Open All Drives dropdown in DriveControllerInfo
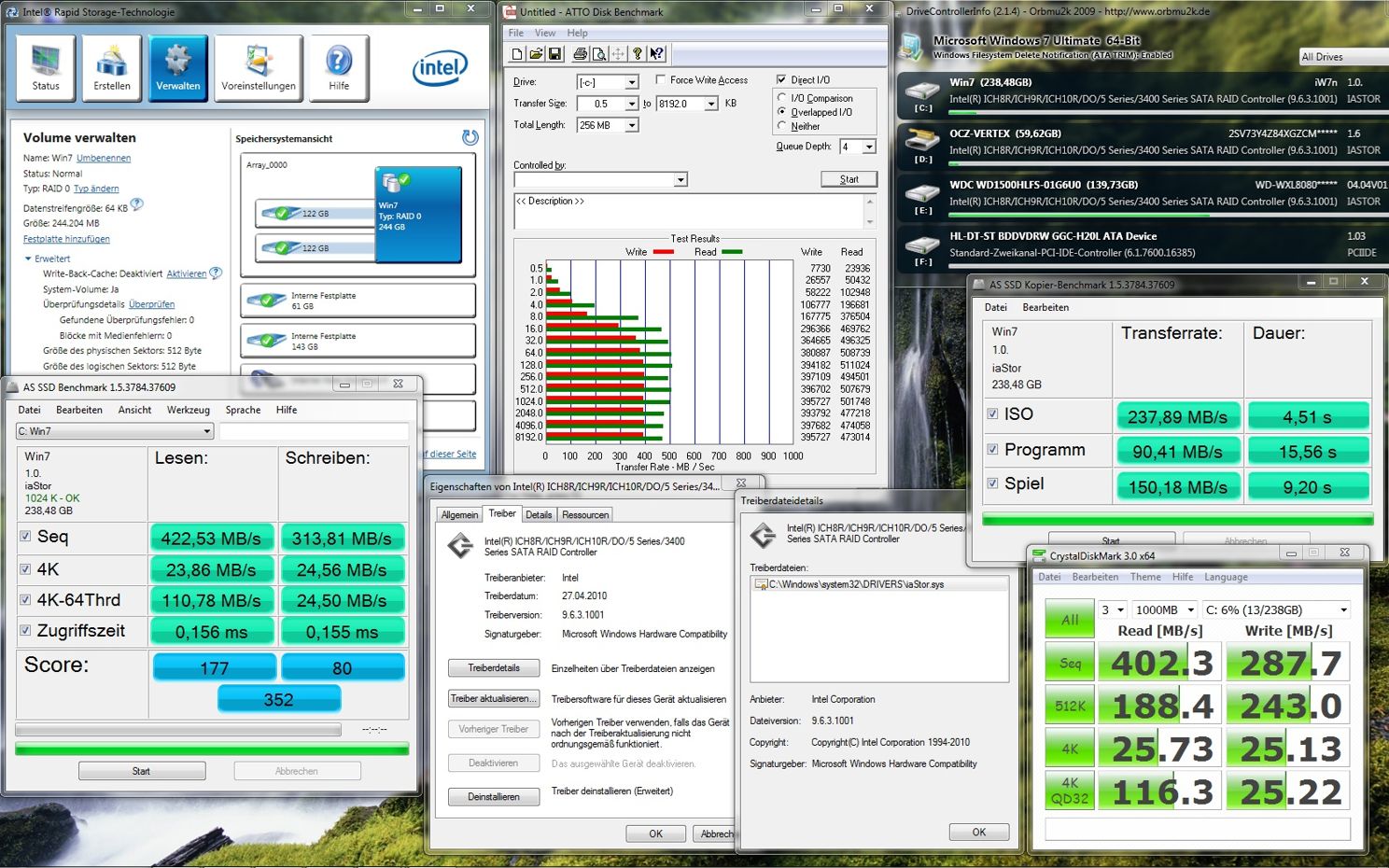 [1342, 57]
